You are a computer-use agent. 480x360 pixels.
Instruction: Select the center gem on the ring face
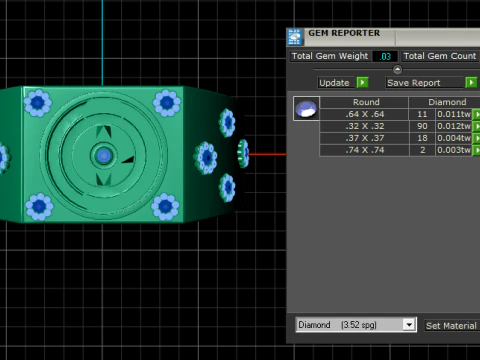tap(103, 155)
